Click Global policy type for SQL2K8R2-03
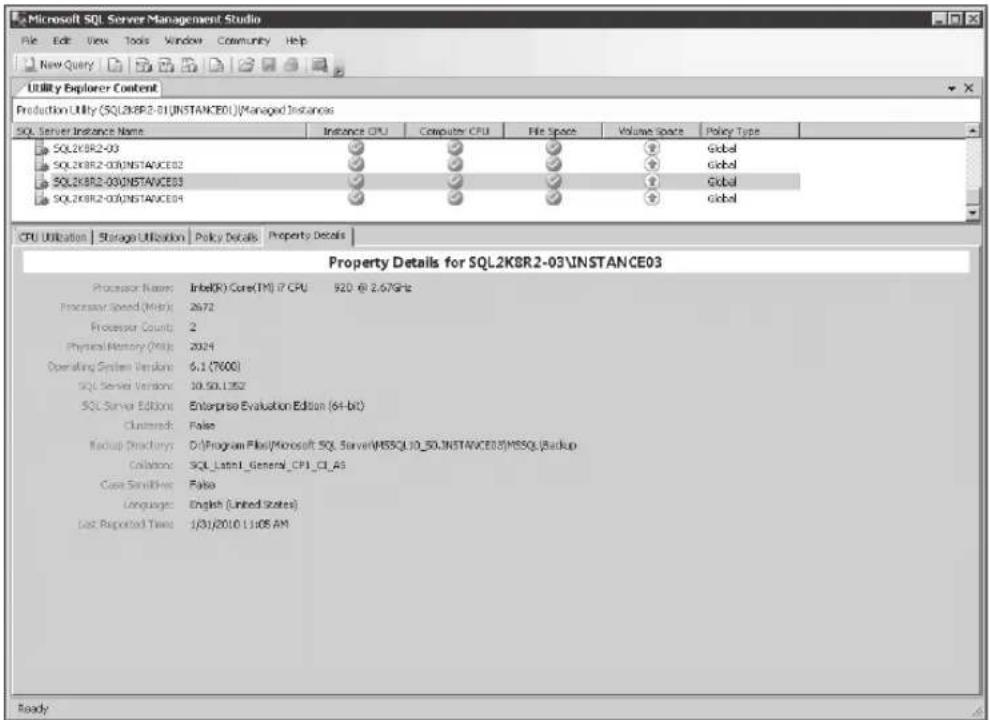The width and height of the screenshot is (990, 720). [x=722, y=148]
